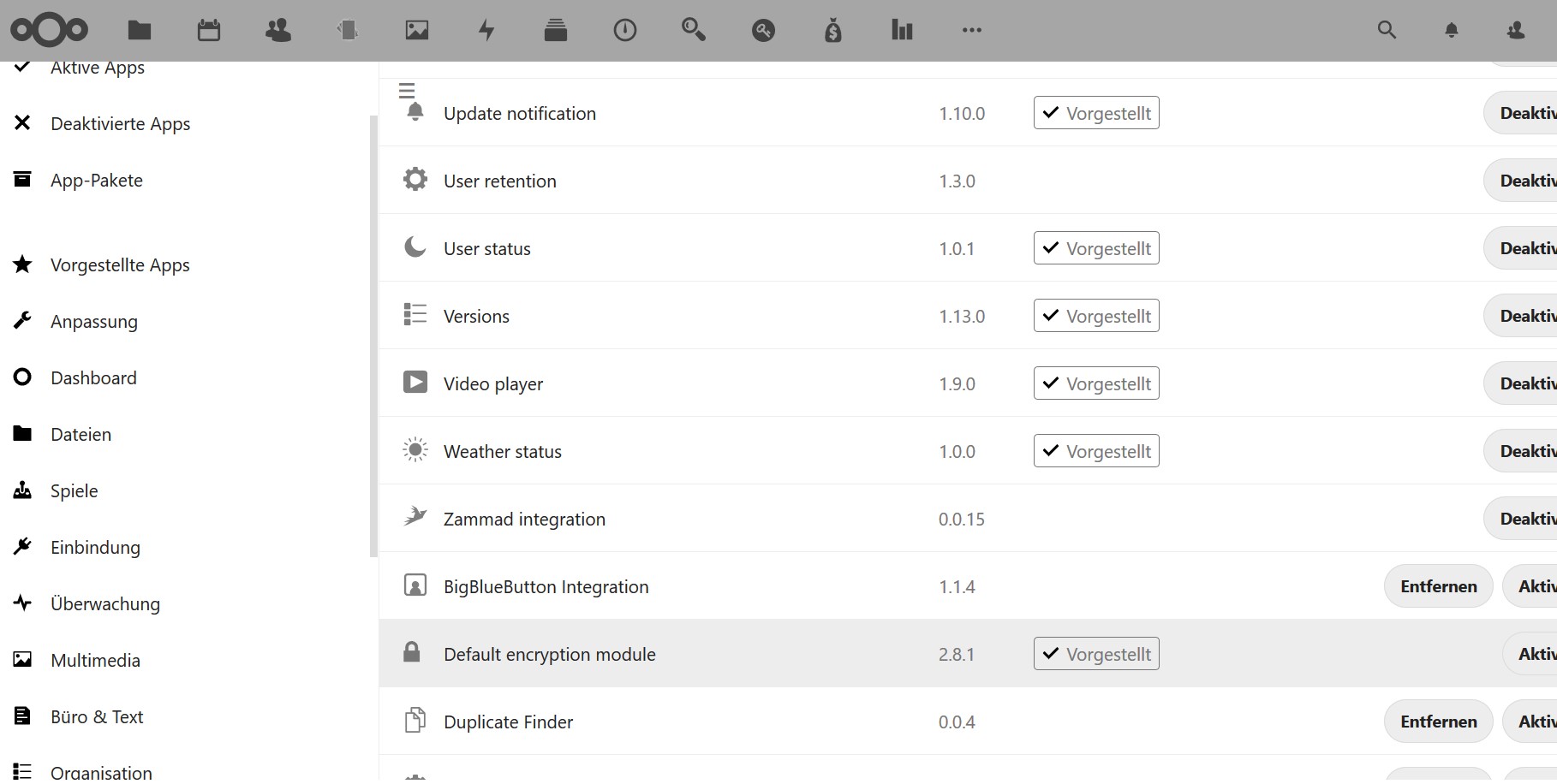Screen dimensions: 1557x784
Task: Open the unified search magnifier top right
Action: tap(1386, 29)
